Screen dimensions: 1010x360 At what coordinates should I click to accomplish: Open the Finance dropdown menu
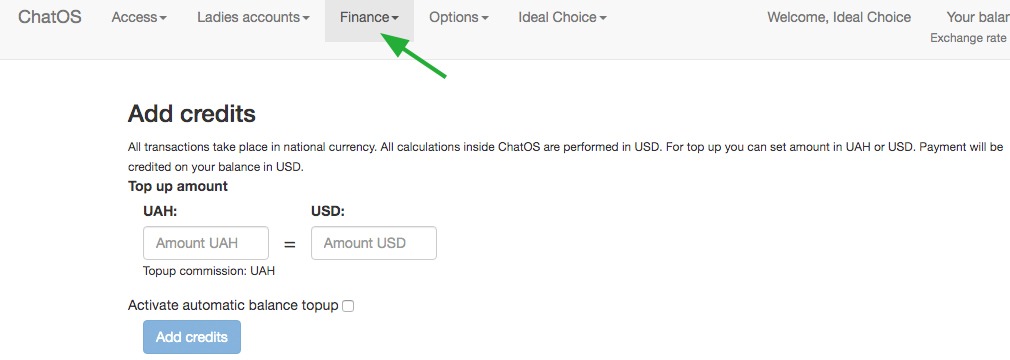coord(369,18)
